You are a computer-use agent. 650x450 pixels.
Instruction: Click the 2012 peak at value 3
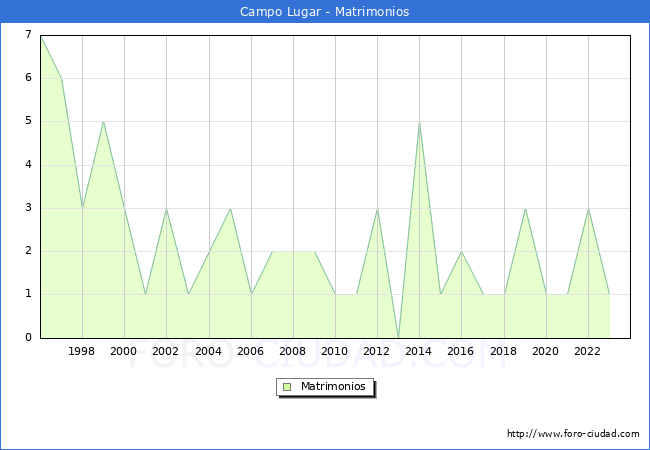click(x=377, y=208)
